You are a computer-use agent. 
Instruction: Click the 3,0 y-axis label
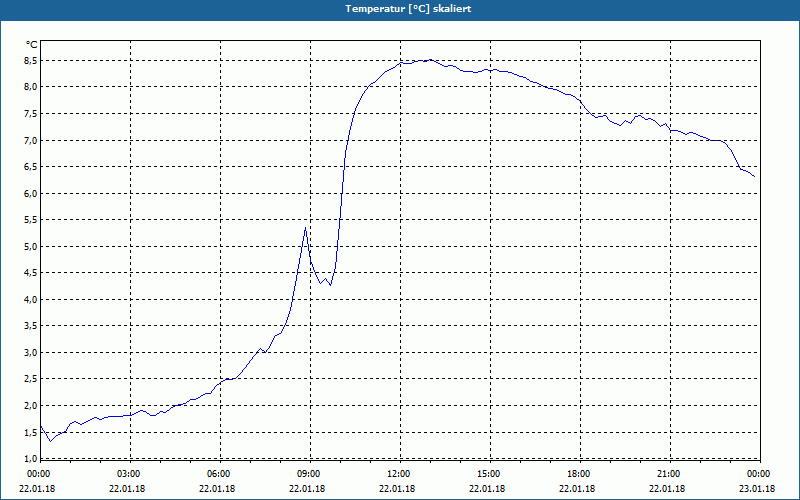pos(31,353)
